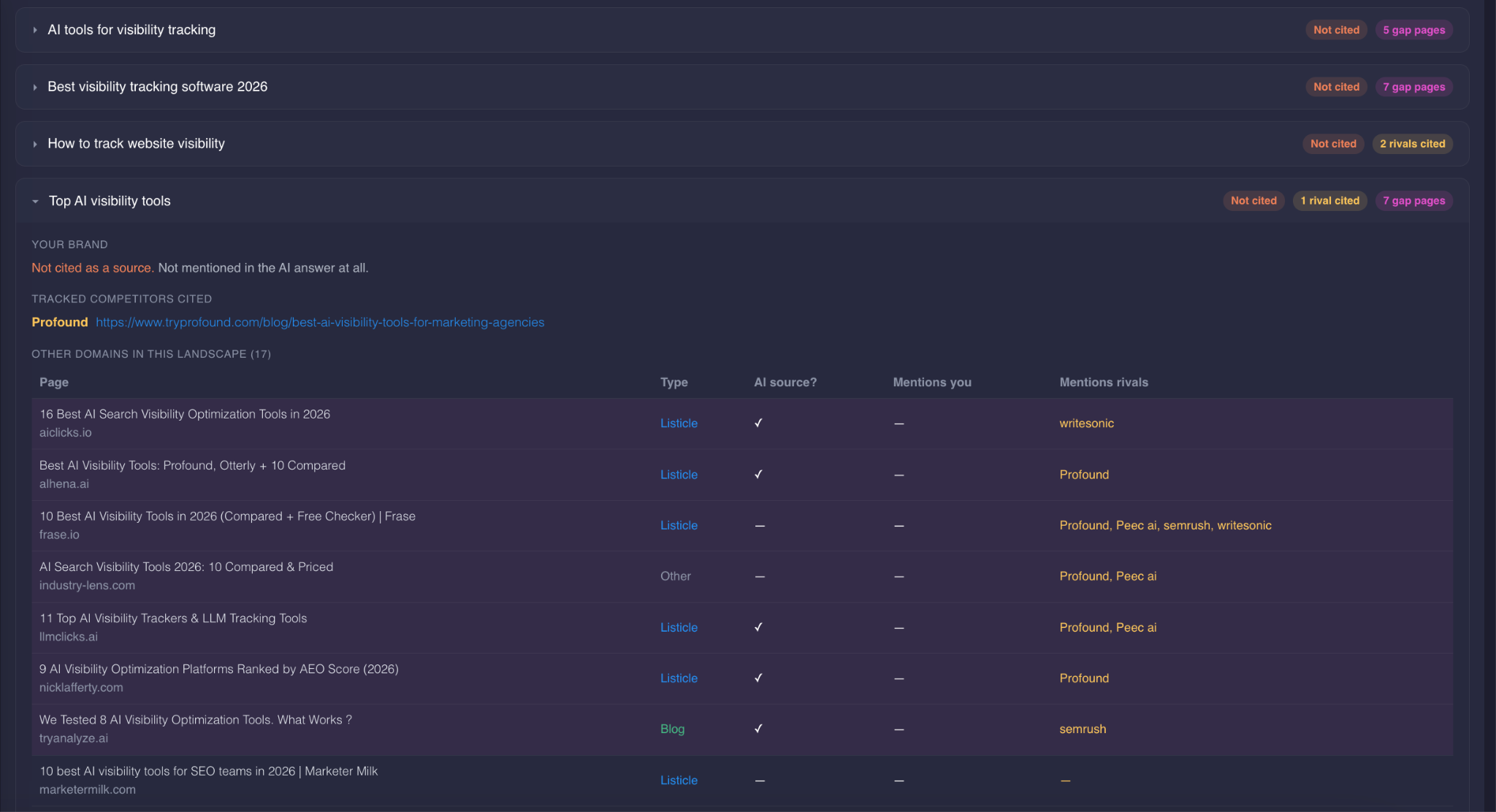Open '10 best AI visibility tools for SEO teams' page
Screen dimensions: 1496x812
(x=208, y=771)
